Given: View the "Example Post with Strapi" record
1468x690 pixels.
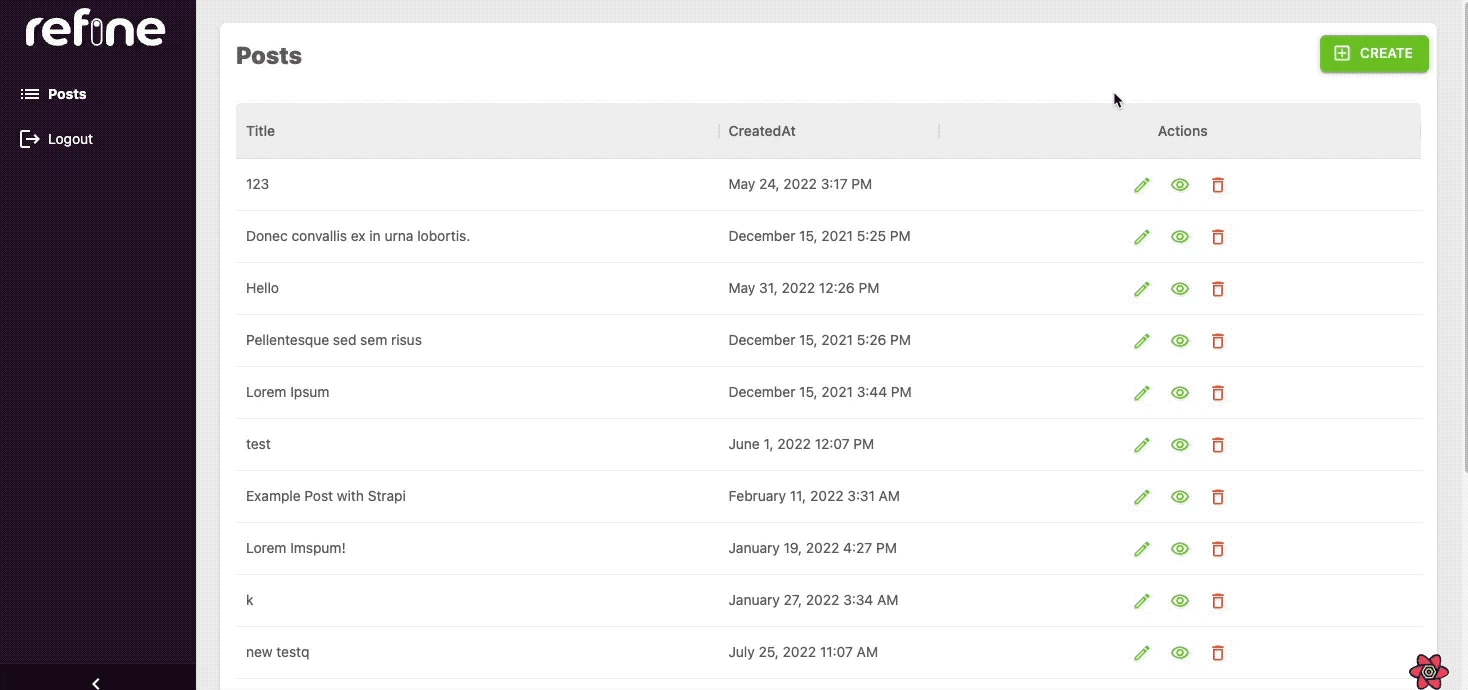Looking at the screenshot, I should tap(1180, 497).
